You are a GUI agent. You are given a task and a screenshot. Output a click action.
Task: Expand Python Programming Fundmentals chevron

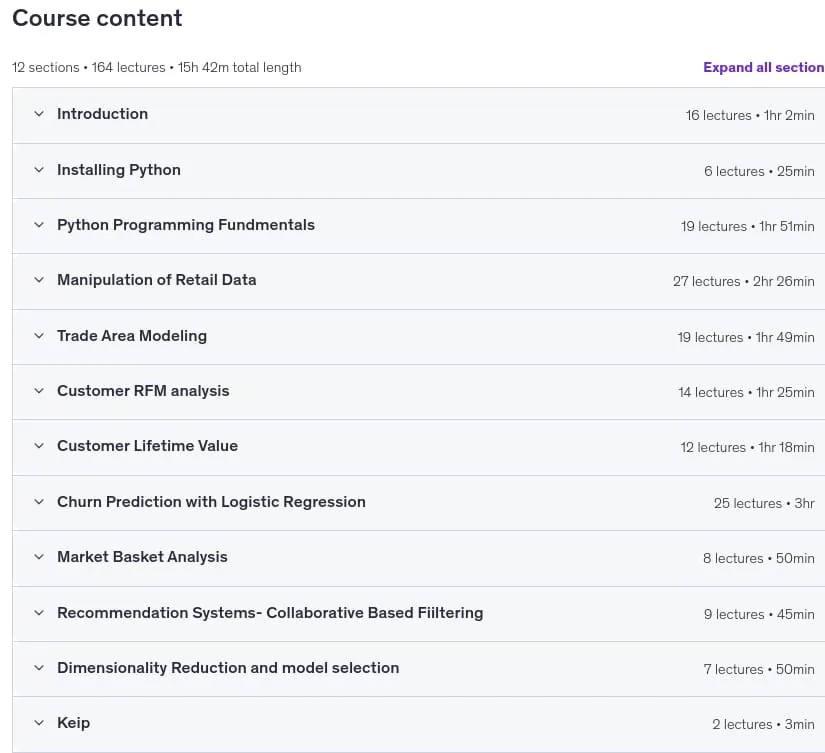pyautogui.click(x=39, y=225)
